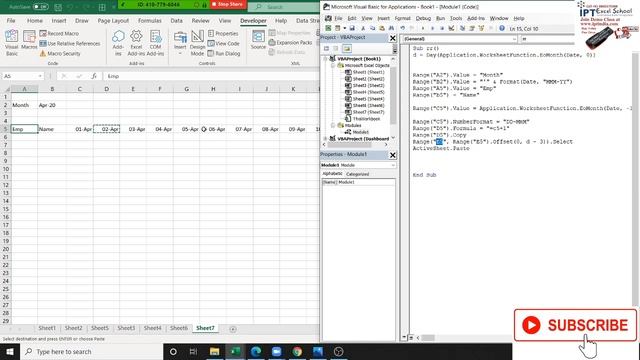The width and height of the screenshot is (640, 360).
Task: Open the Add-ins dialog icon
Action: coord(118,42)
